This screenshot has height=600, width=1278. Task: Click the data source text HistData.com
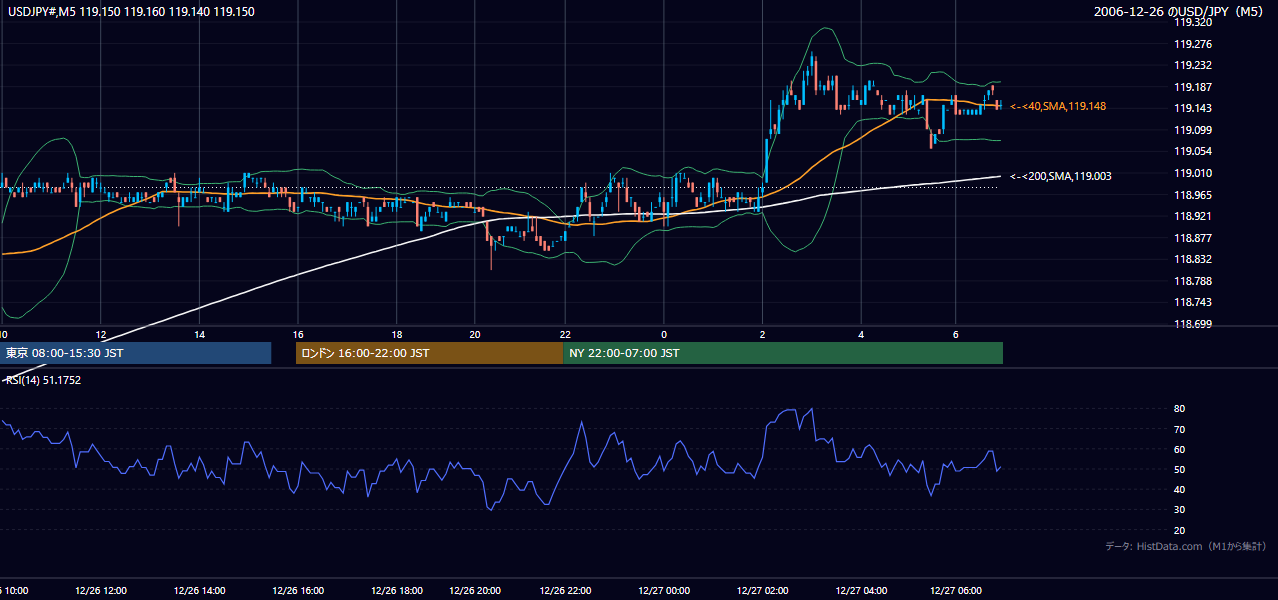1170,546
